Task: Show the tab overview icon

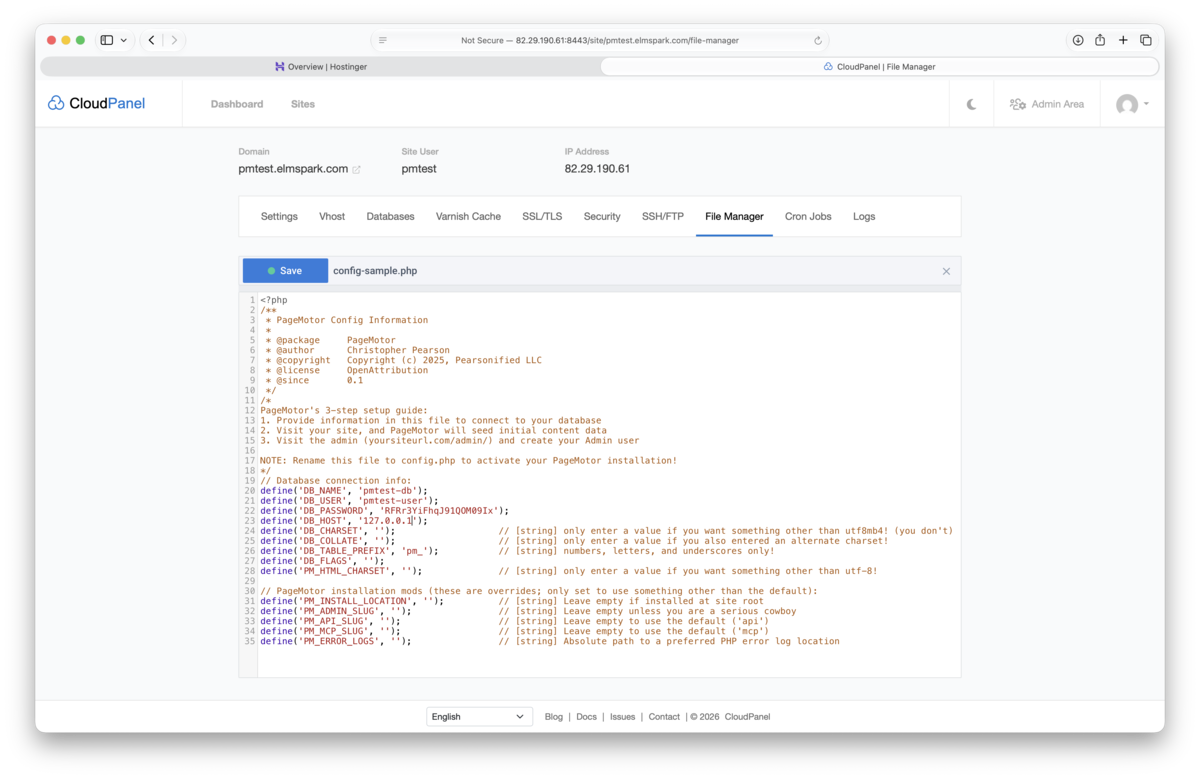Action: (x=1146, y=40)
